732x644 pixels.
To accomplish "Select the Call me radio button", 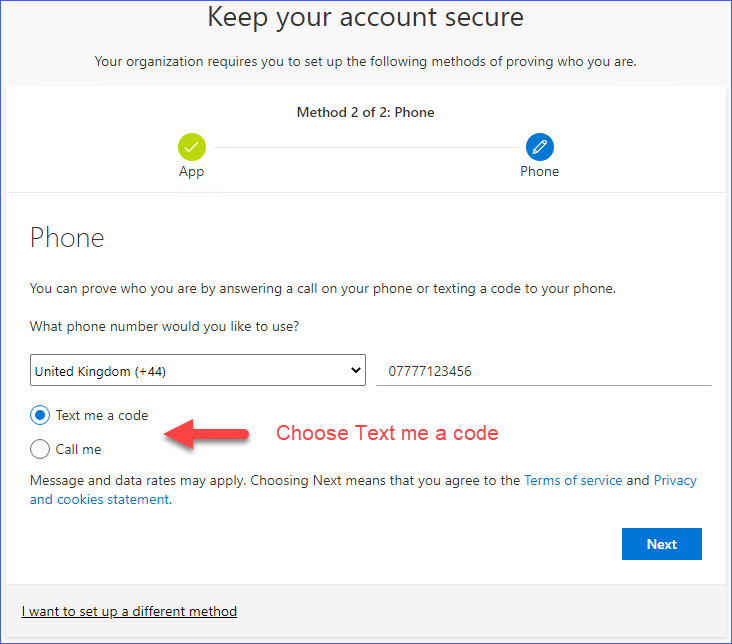I will [x=40, y=449].
